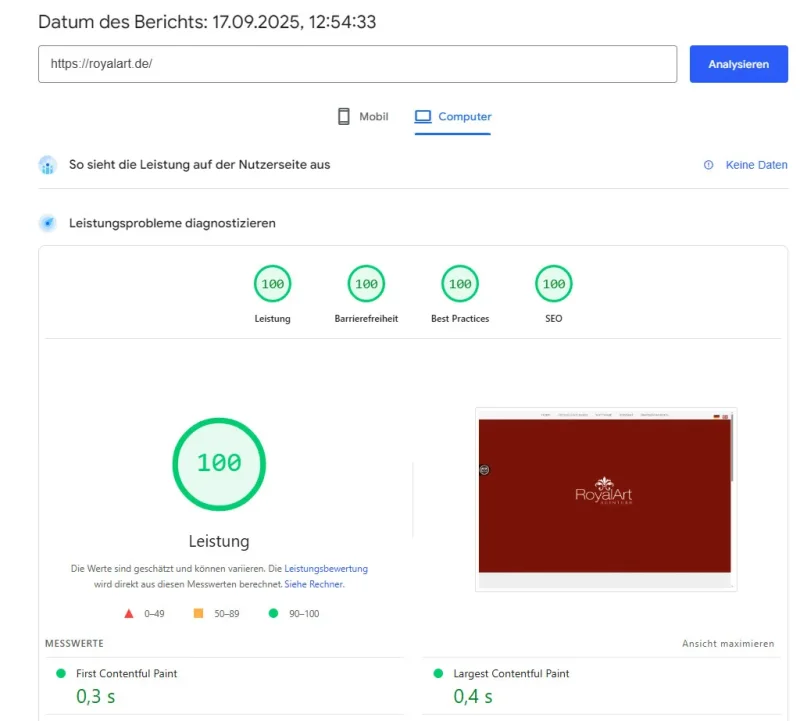
Task: Click the First Contentful Paint metric
Action: pos(126,674)
